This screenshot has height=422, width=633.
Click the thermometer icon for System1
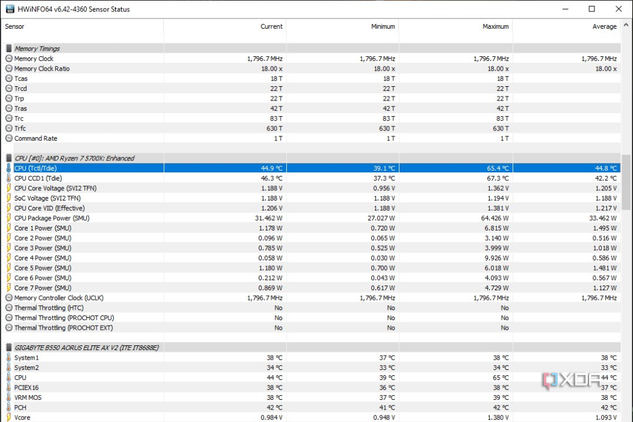(9, 357)
